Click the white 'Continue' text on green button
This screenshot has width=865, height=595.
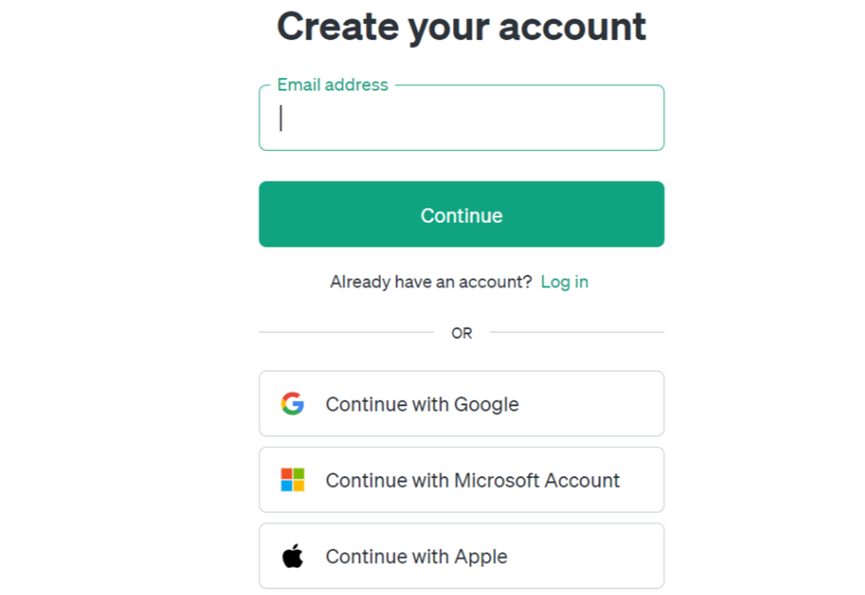point(461,215)
